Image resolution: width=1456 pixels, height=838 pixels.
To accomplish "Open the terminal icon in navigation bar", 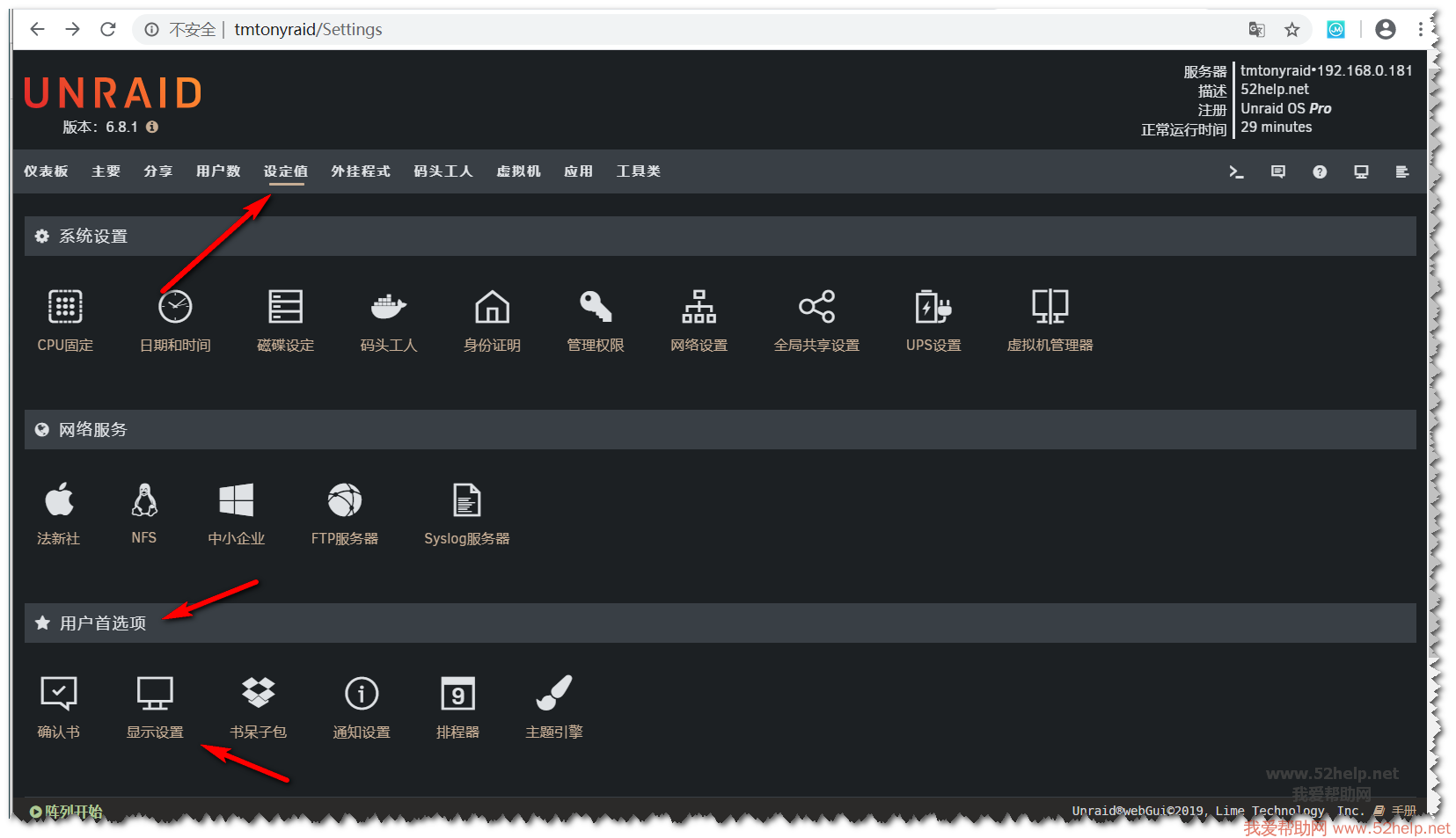I will (1236, 172).
